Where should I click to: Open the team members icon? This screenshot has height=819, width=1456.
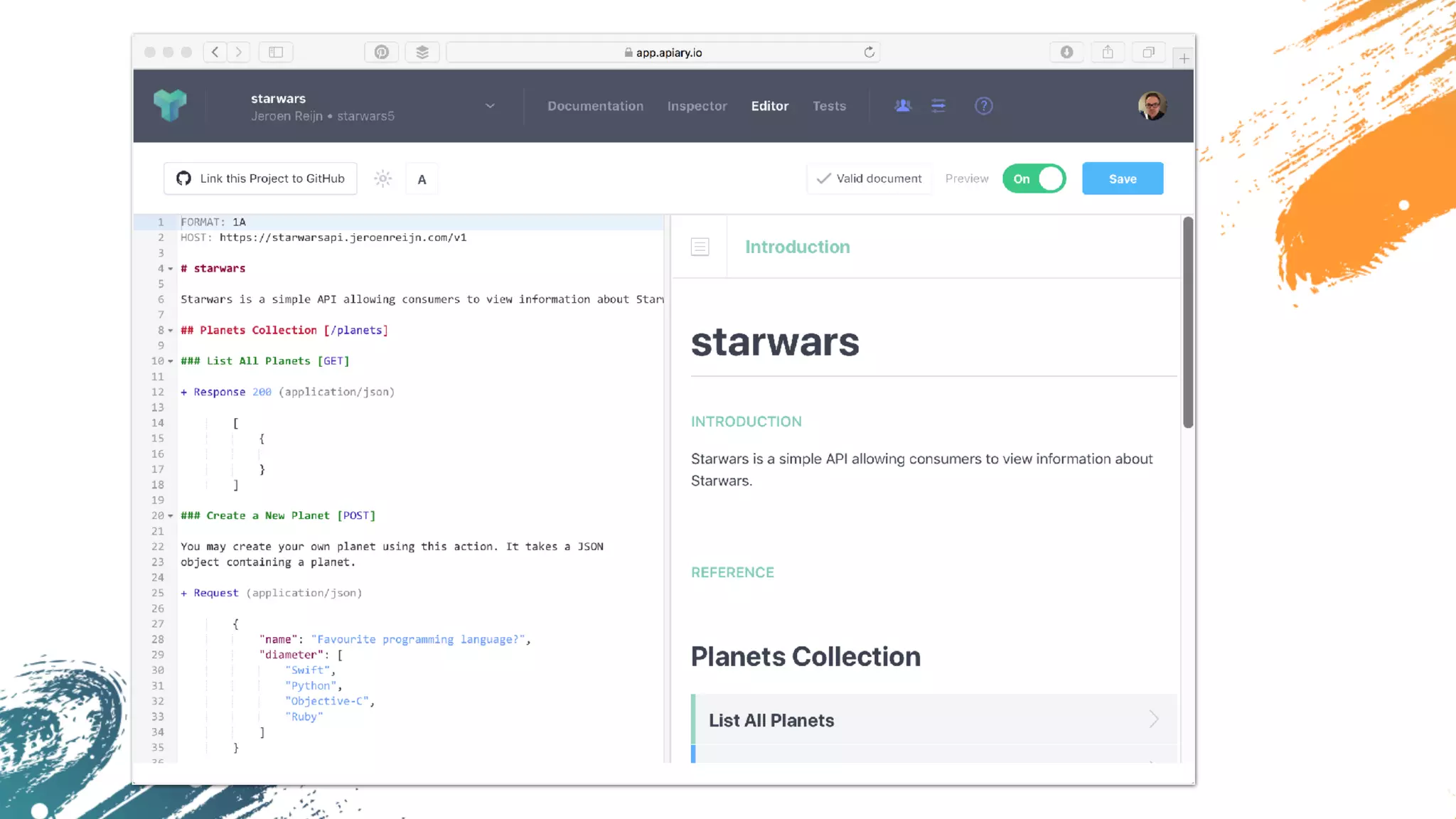pyautogui.click(x=903, y=106)
